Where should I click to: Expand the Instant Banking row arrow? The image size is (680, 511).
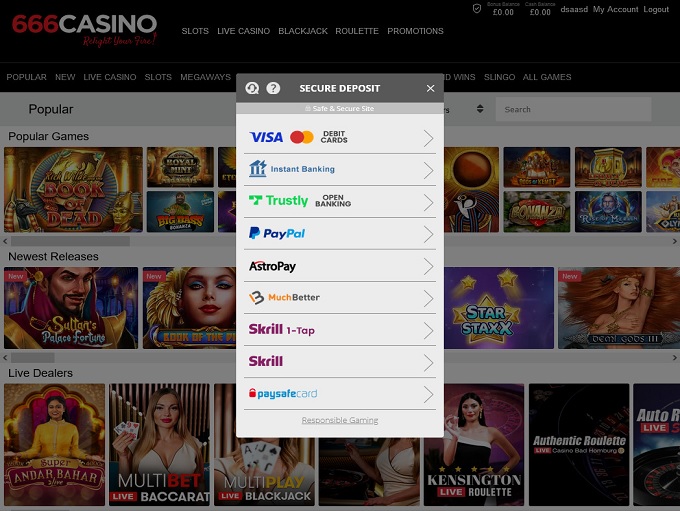click(428, 170)
